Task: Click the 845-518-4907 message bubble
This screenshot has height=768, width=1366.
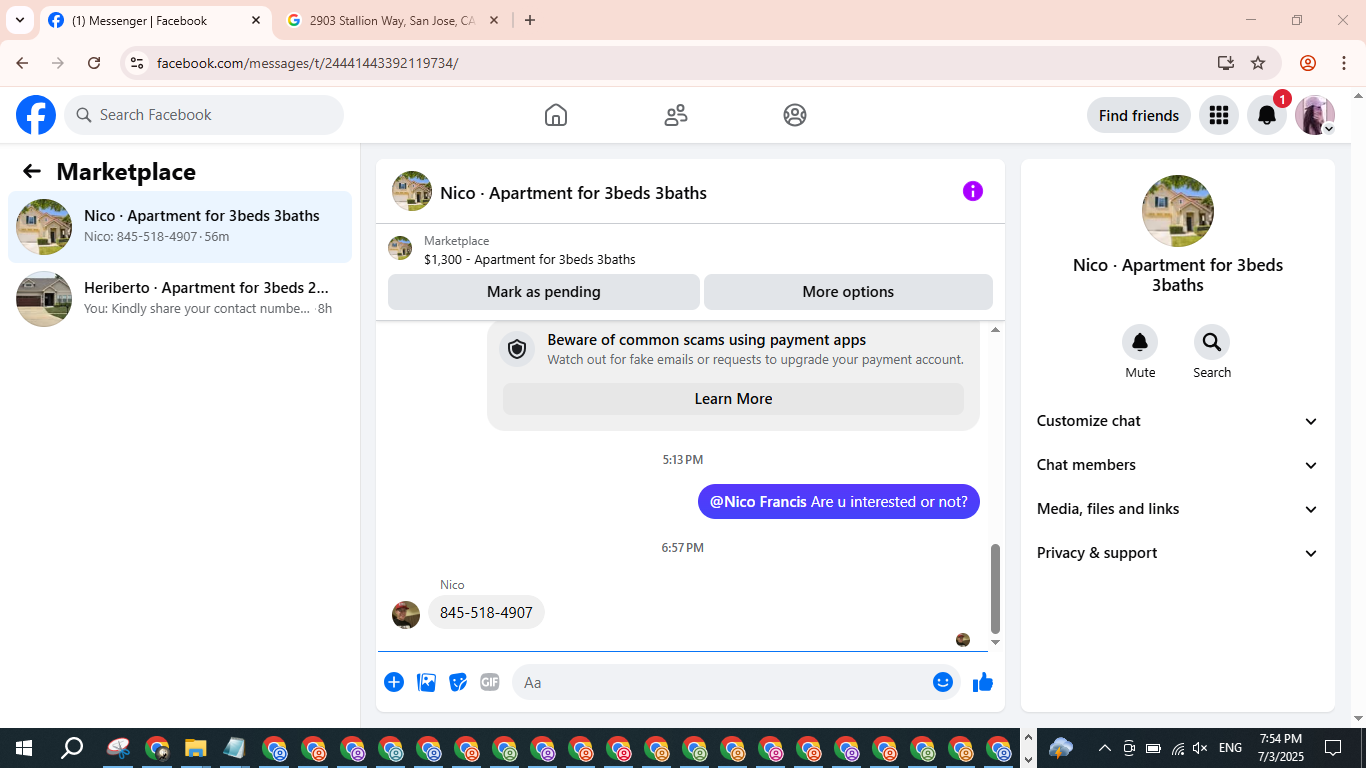Action: (486, 612)
